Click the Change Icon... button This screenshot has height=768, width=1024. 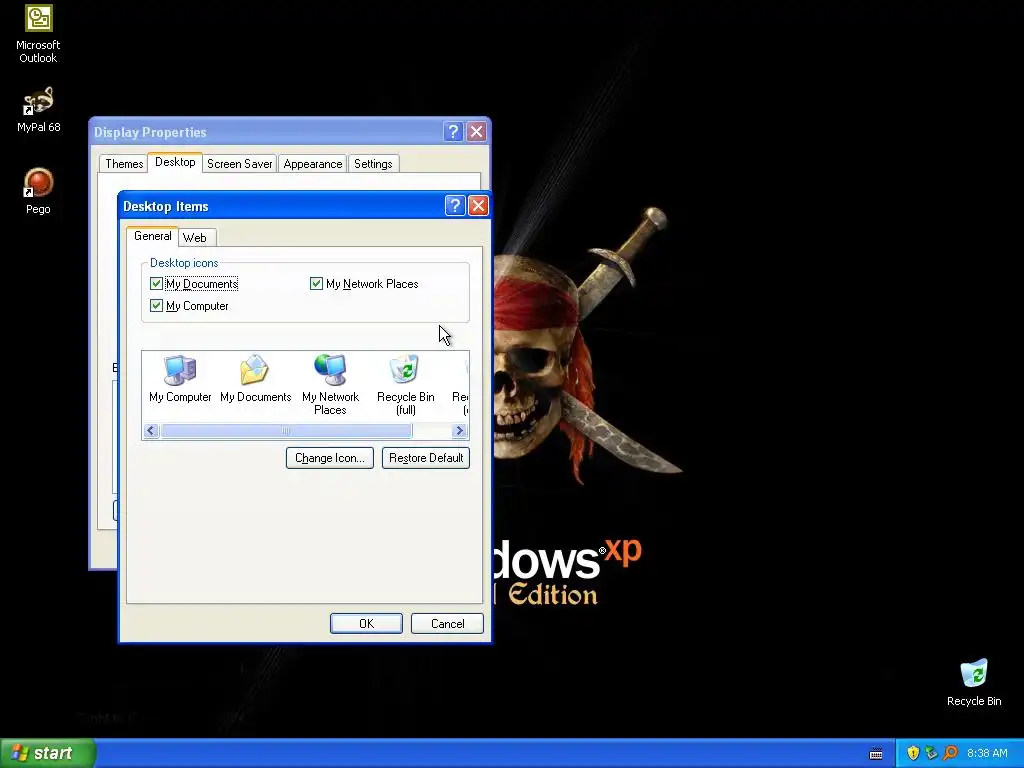coord(330,458)
